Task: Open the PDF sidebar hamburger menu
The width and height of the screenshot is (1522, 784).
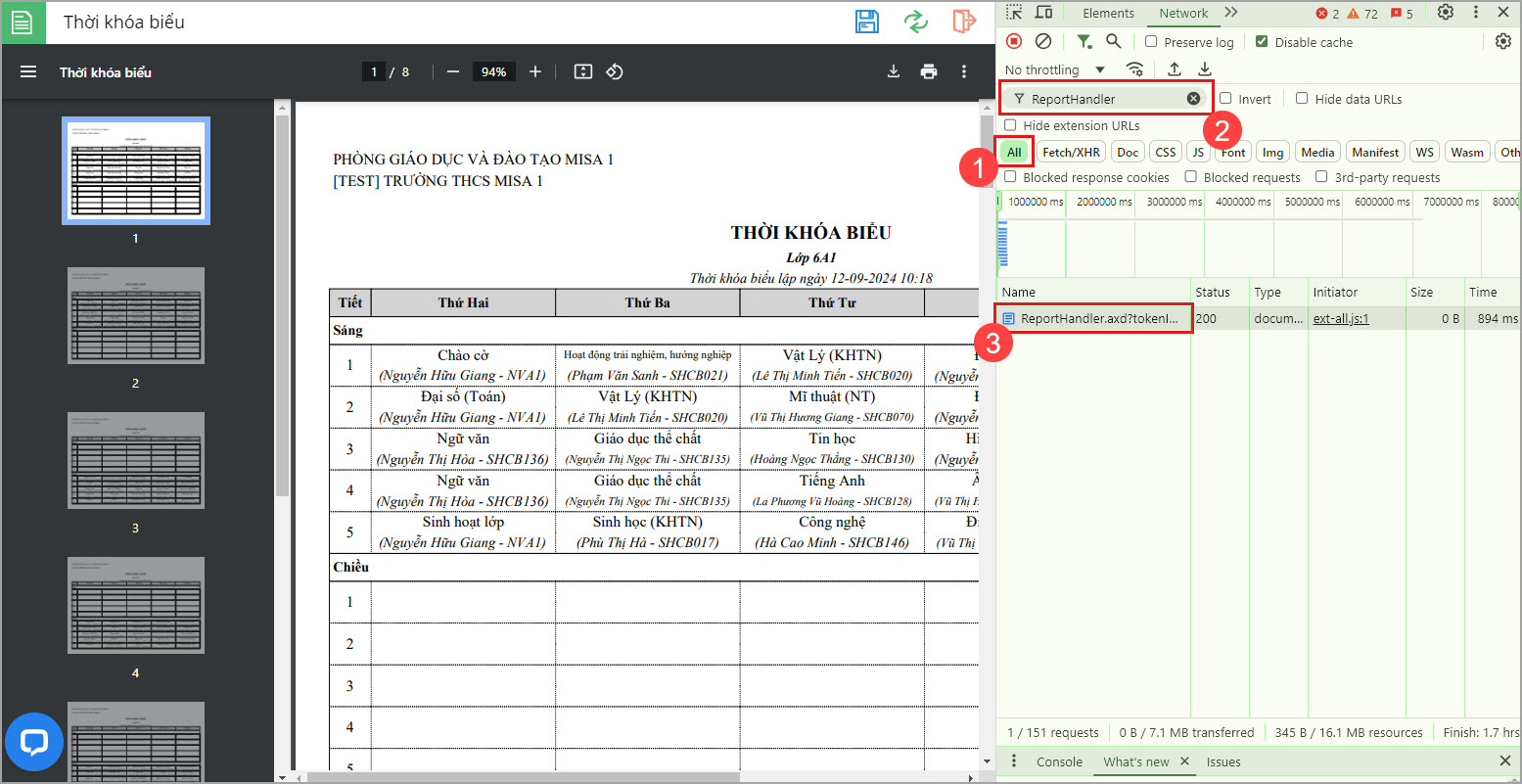Action: (28, 72)
